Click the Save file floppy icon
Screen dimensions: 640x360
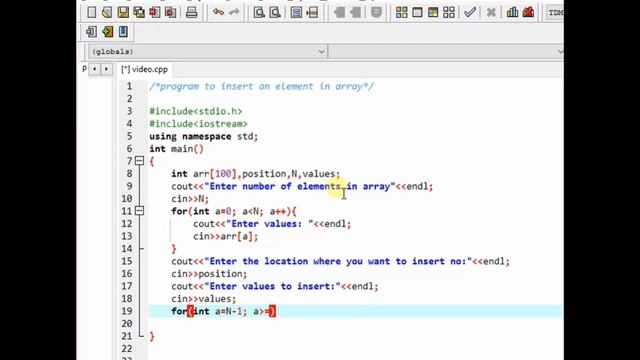[x=123, y=12]
